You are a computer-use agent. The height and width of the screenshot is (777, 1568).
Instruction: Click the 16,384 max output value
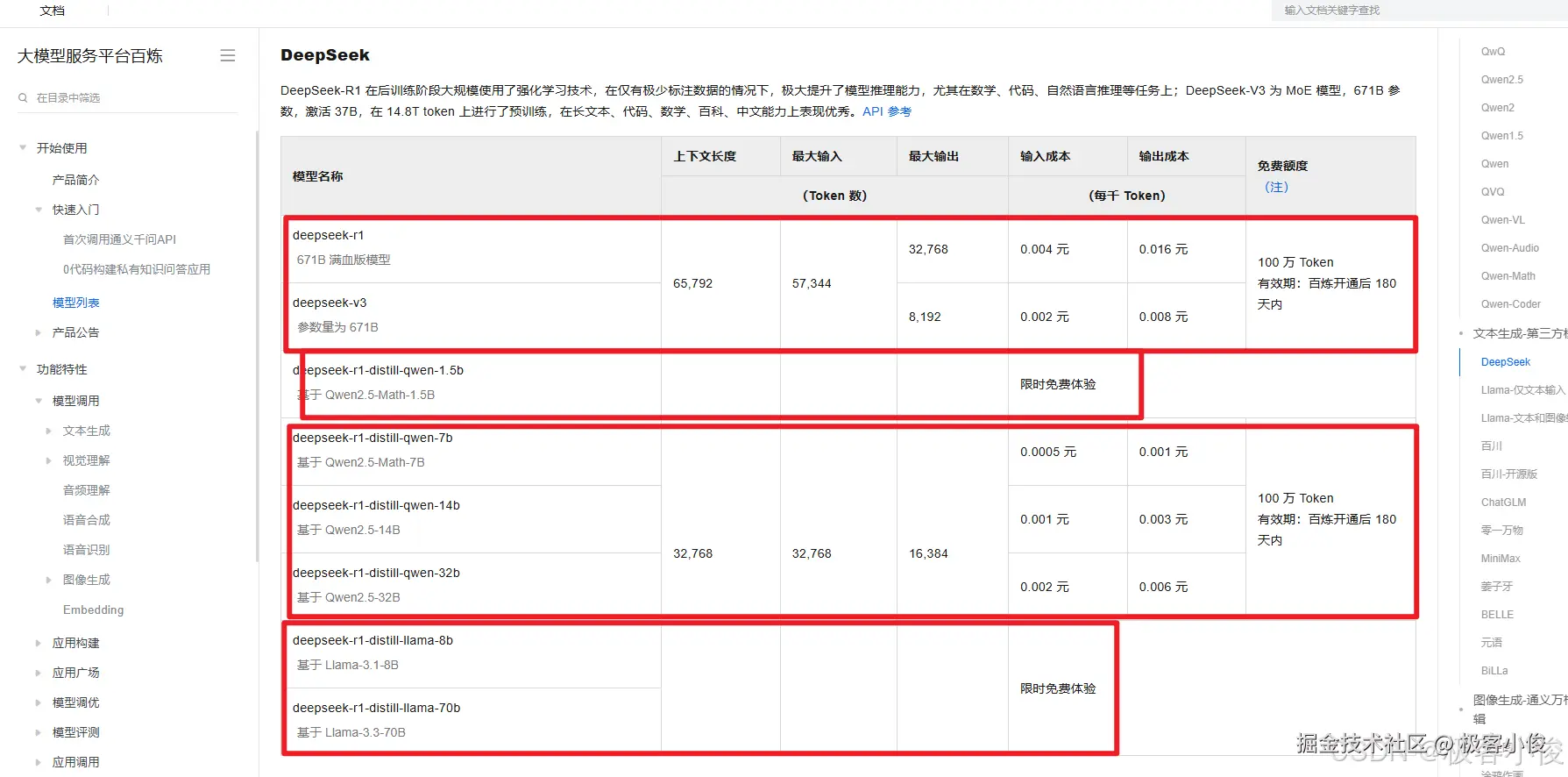coord(928,553)
